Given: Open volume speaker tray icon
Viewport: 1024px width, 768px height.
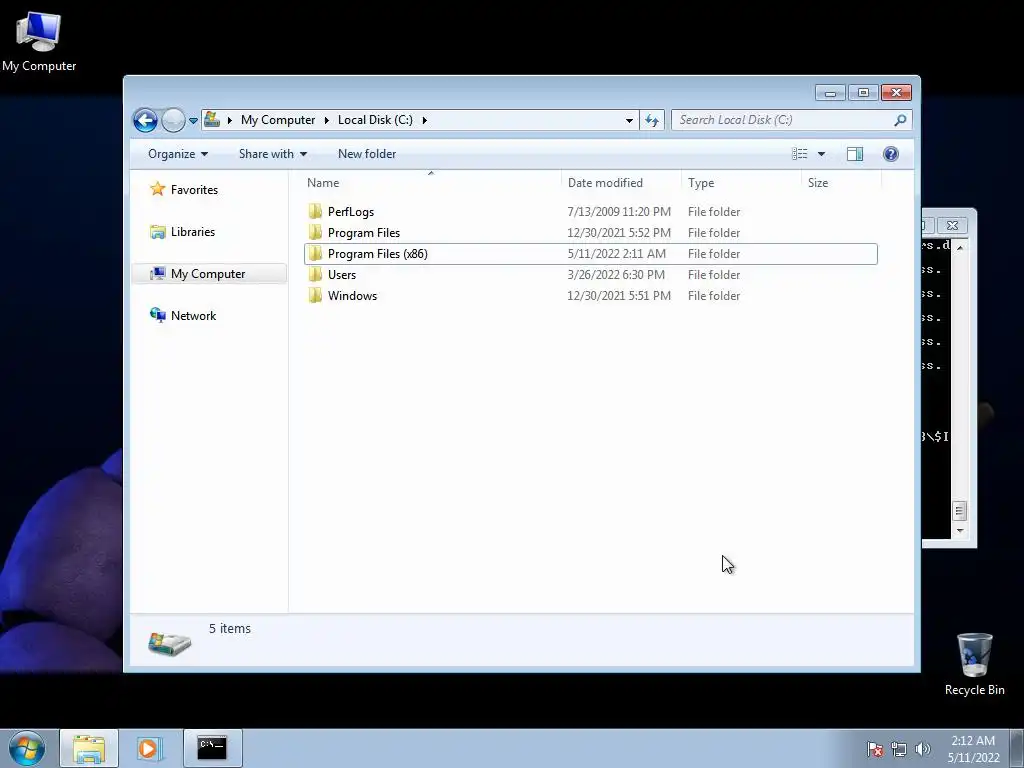Looking at the screenshot, I should [x=923, y=749].
